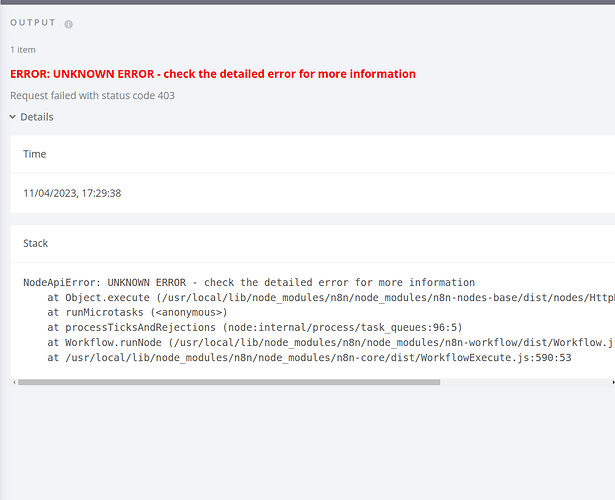This screenshot has width=615, height=500.
Task: Click the red UNKNOWN ERROR heading
Action: pos(213,74)
